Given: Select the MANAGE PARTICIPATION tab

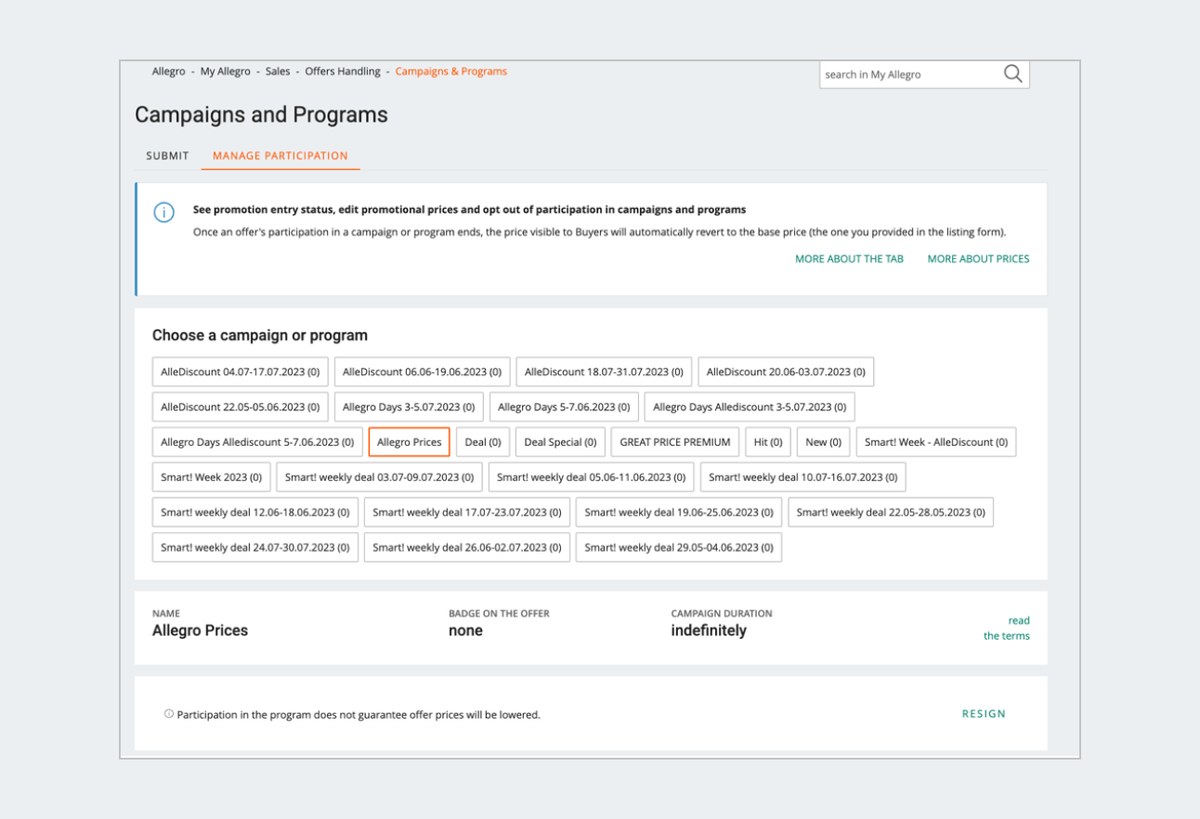Looking at the screenshot, I should click(x=280, y=156).
